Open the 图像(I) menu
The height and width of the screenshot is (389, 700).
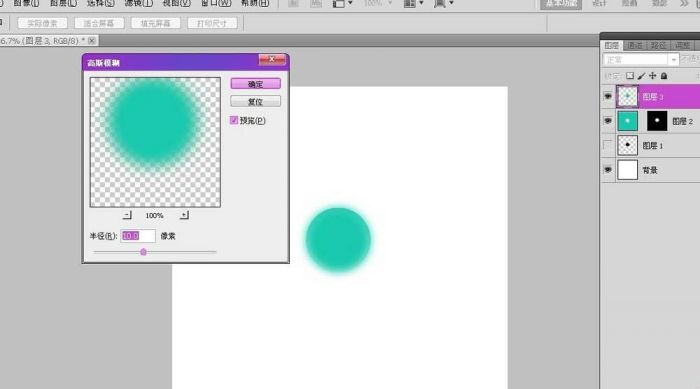(x=26, y=4)
